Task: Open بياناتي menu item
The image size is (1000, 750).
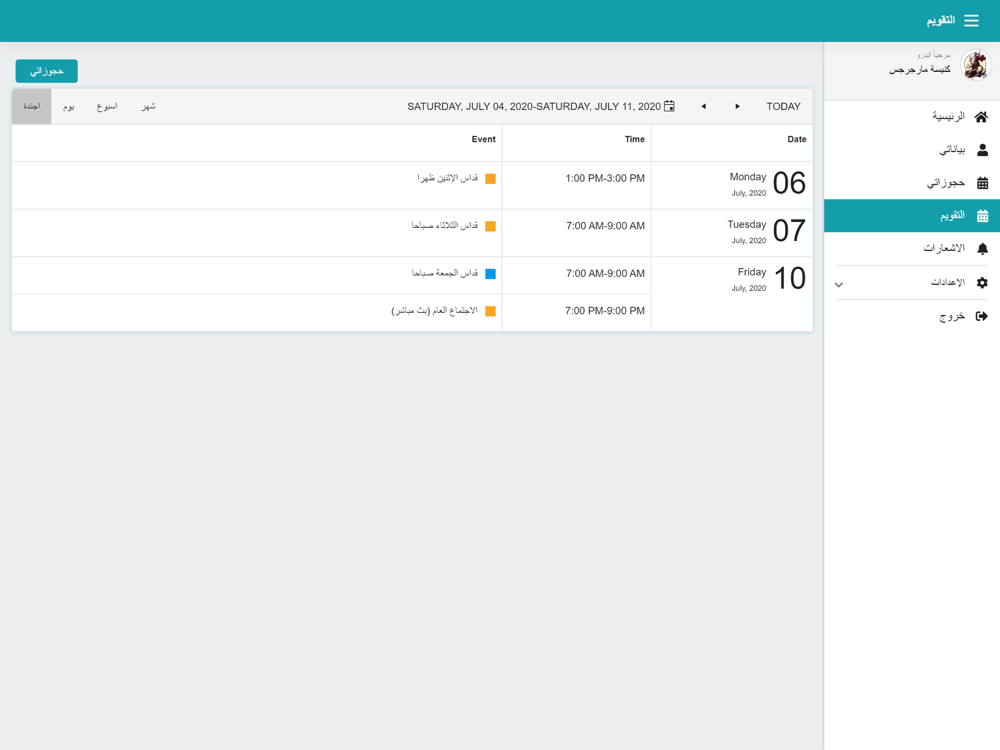Action: coord(912,150)
